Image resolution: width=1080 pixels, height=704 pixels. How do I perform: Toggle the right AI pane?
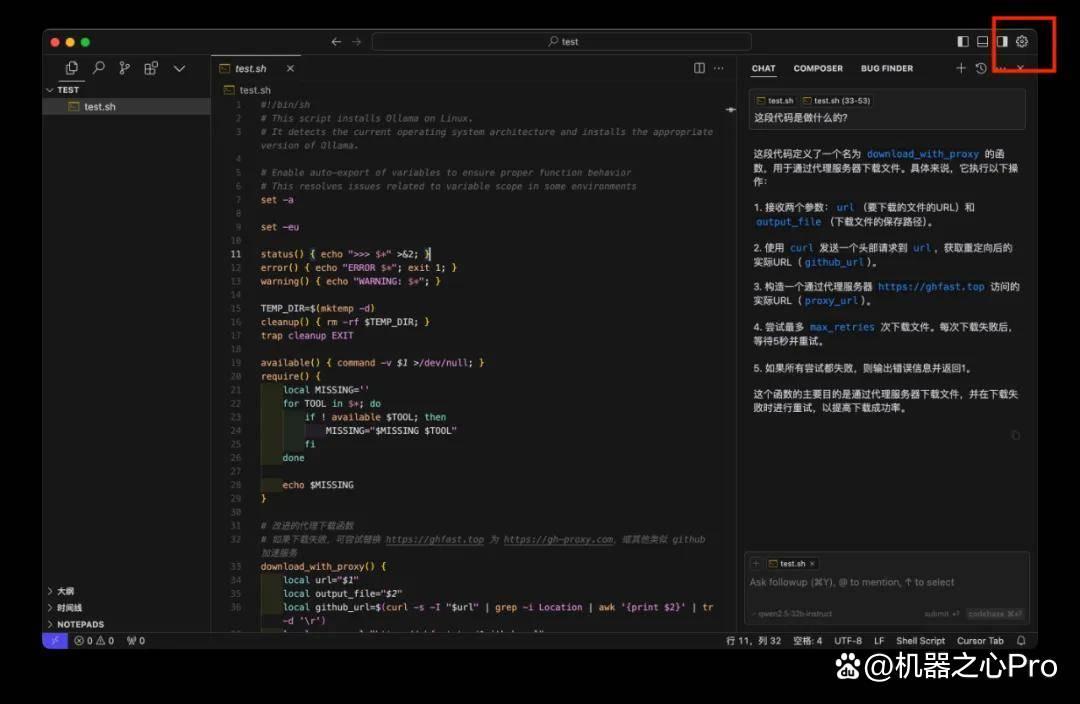tap(1002, 41)
